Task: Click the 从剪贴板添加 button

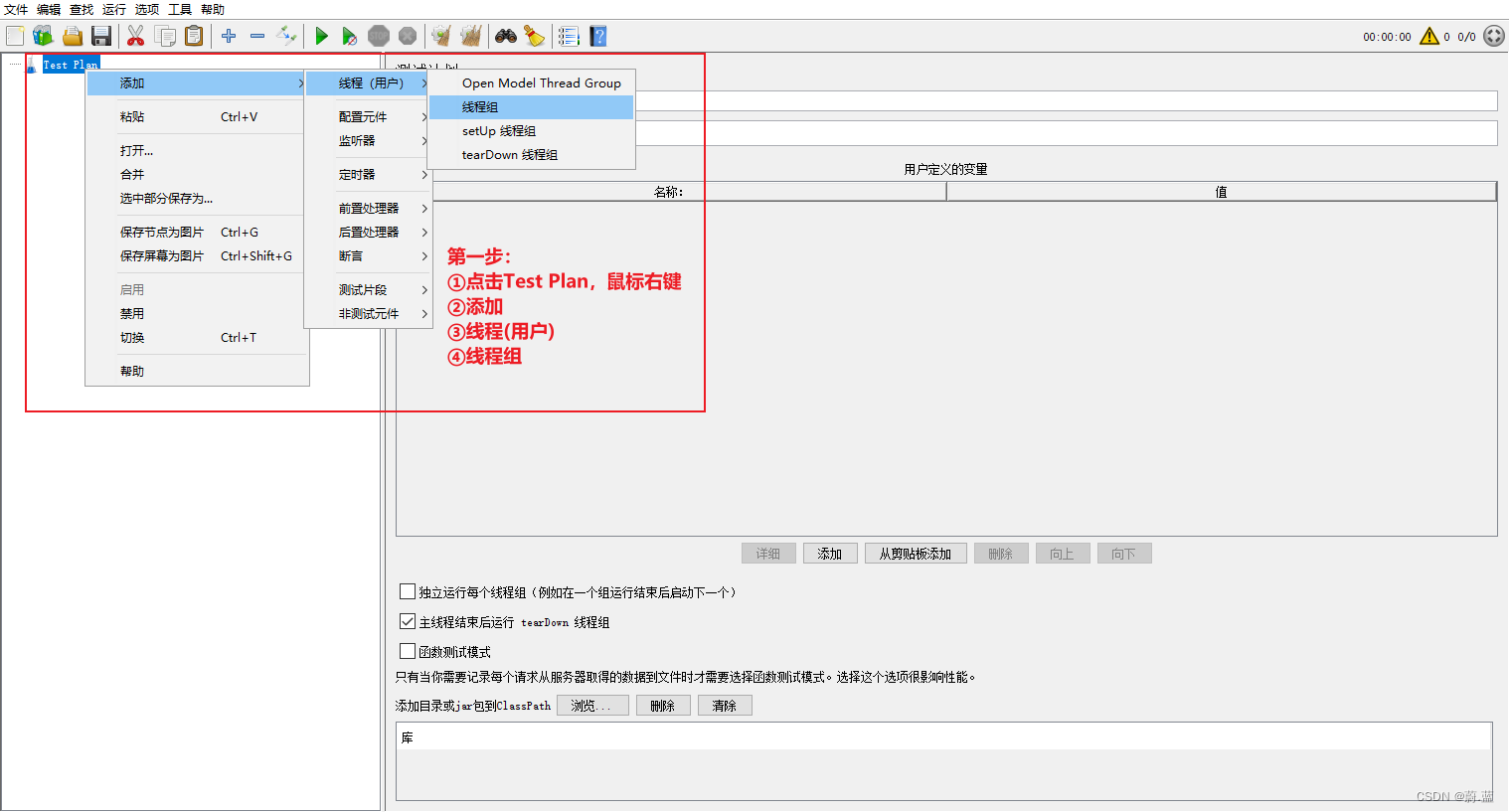Action: click(915, 554)
